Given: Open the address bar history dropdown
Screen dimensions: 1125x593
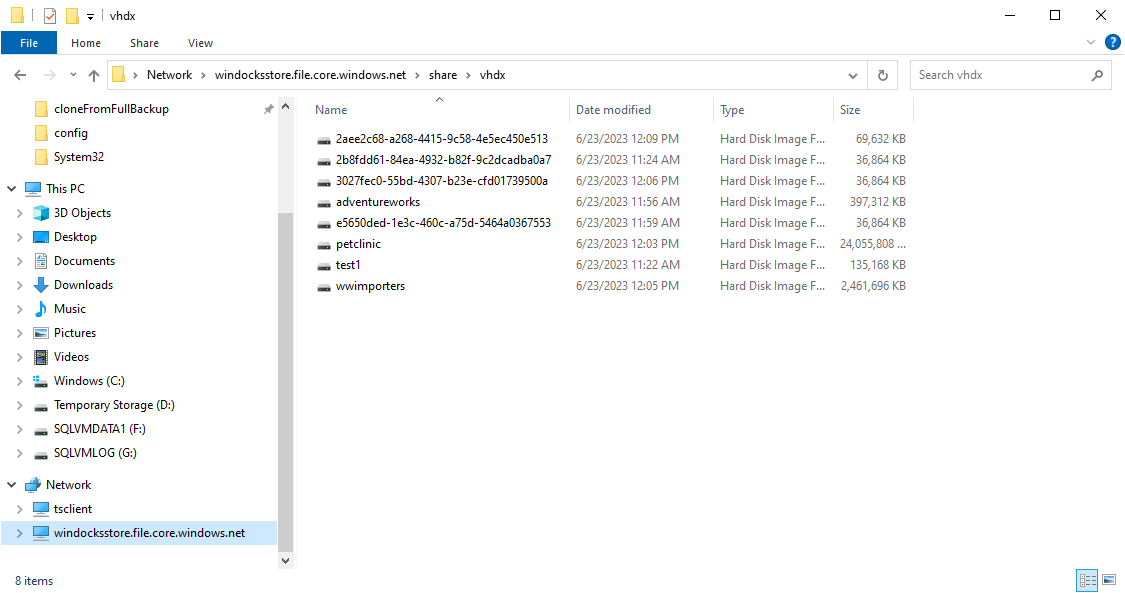Looking at the screenshot, I should [853, 75].
